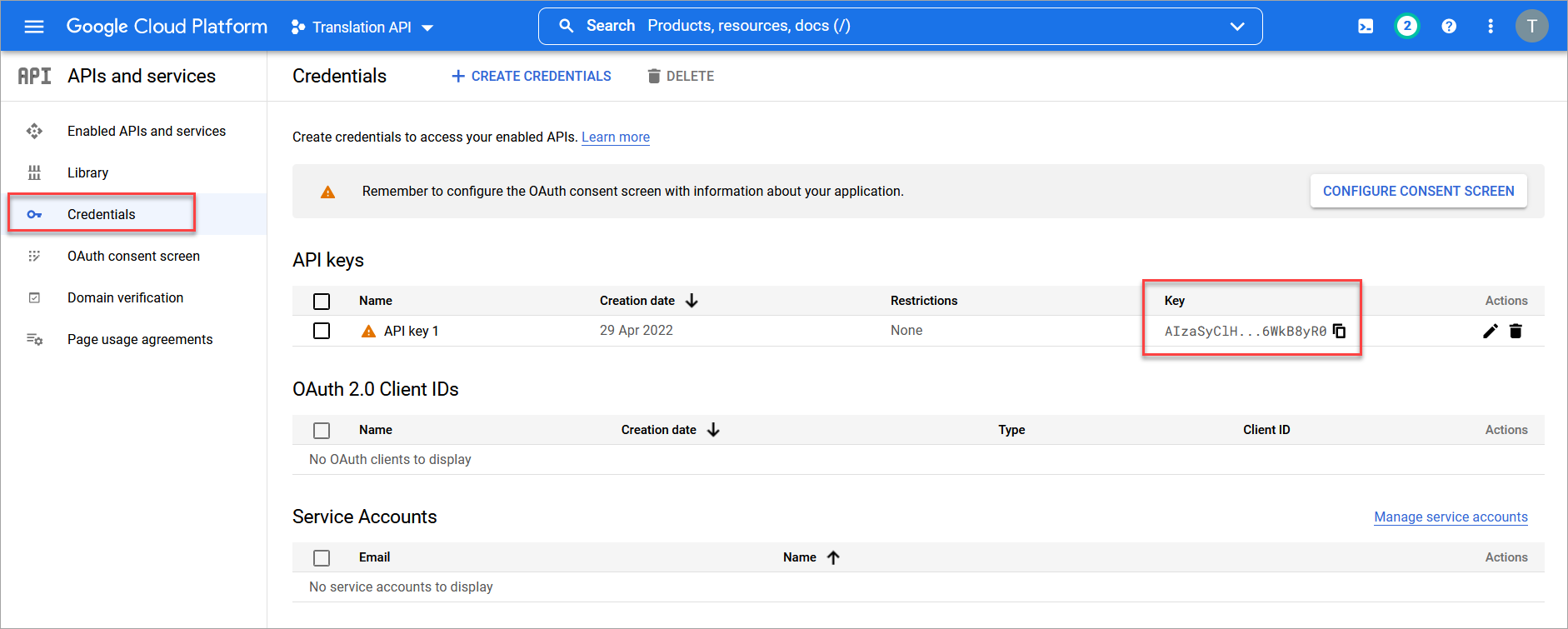This screenshot has width=1568, height=629.
Task: Open the three-dot settings menu
Action: [1491, 27]
